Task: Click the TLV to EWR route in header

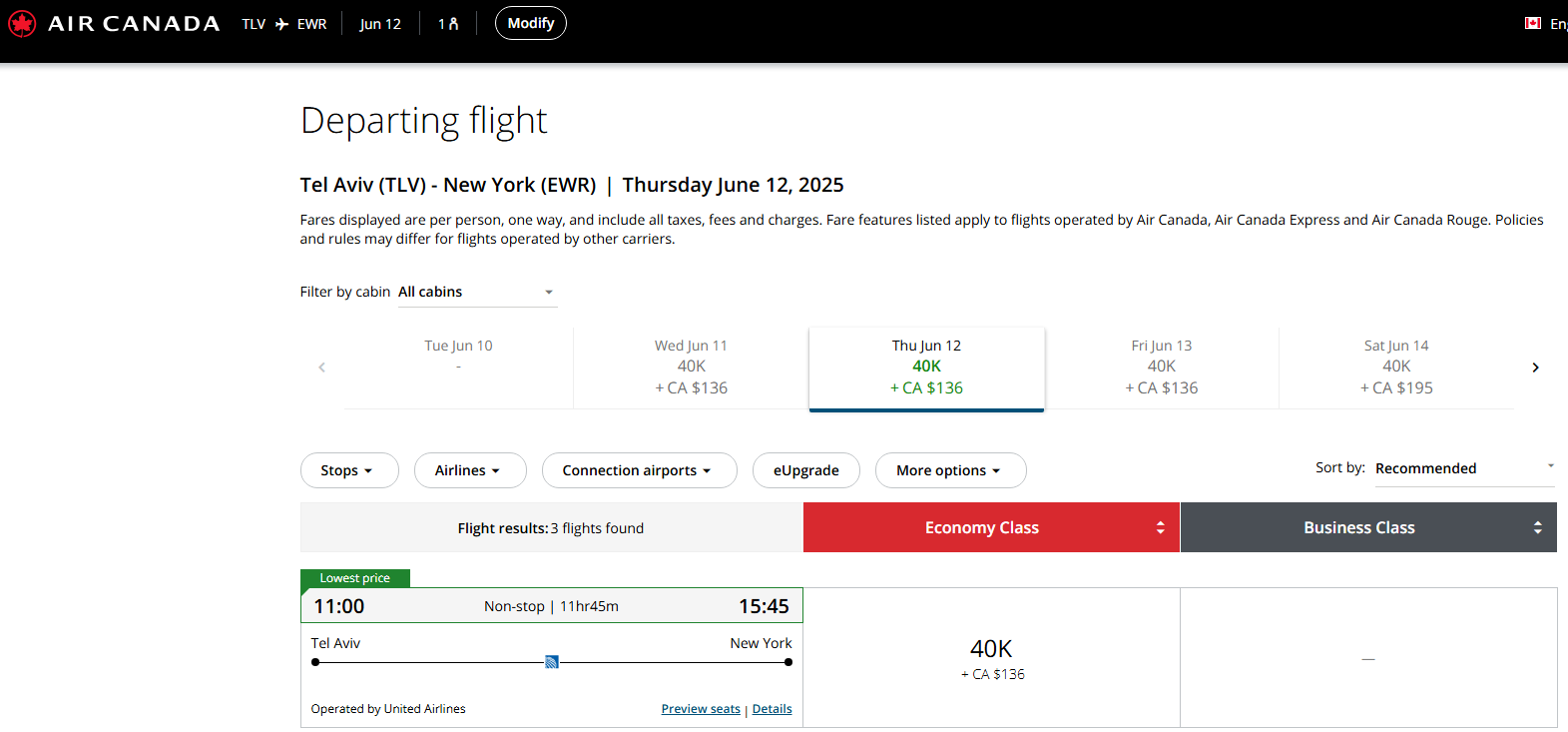Action: (x=284, y=24)
